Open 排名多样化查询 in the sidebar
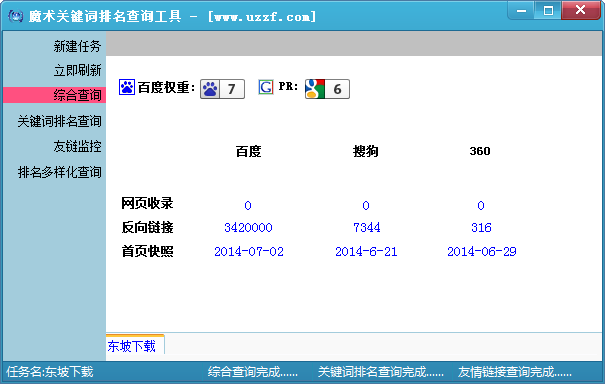 (59, 172)
